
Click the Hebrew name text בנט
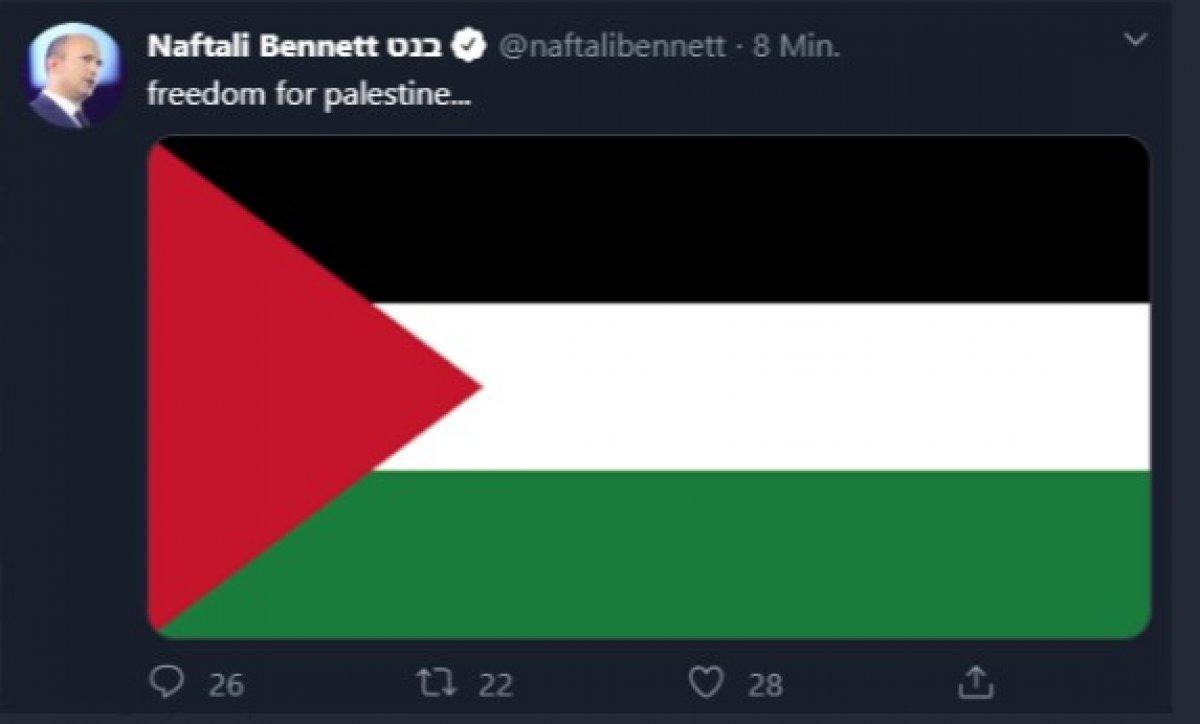point(414,46)
